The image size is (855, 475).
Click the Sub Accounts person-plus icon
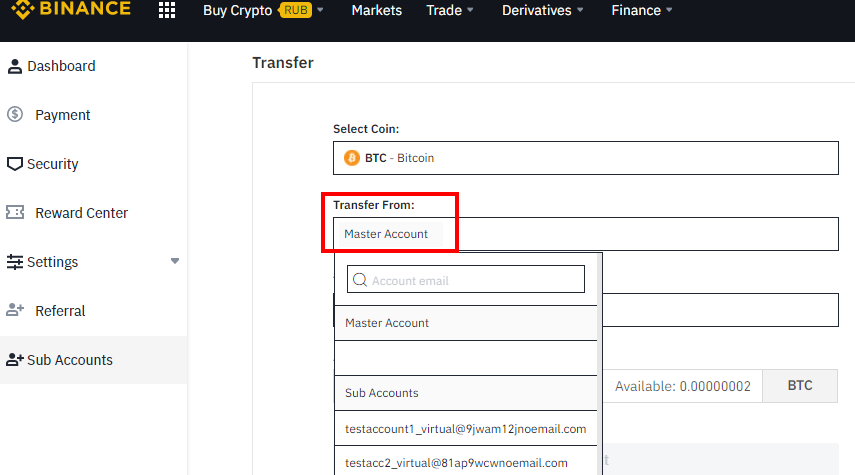click(x=15, y=359)
